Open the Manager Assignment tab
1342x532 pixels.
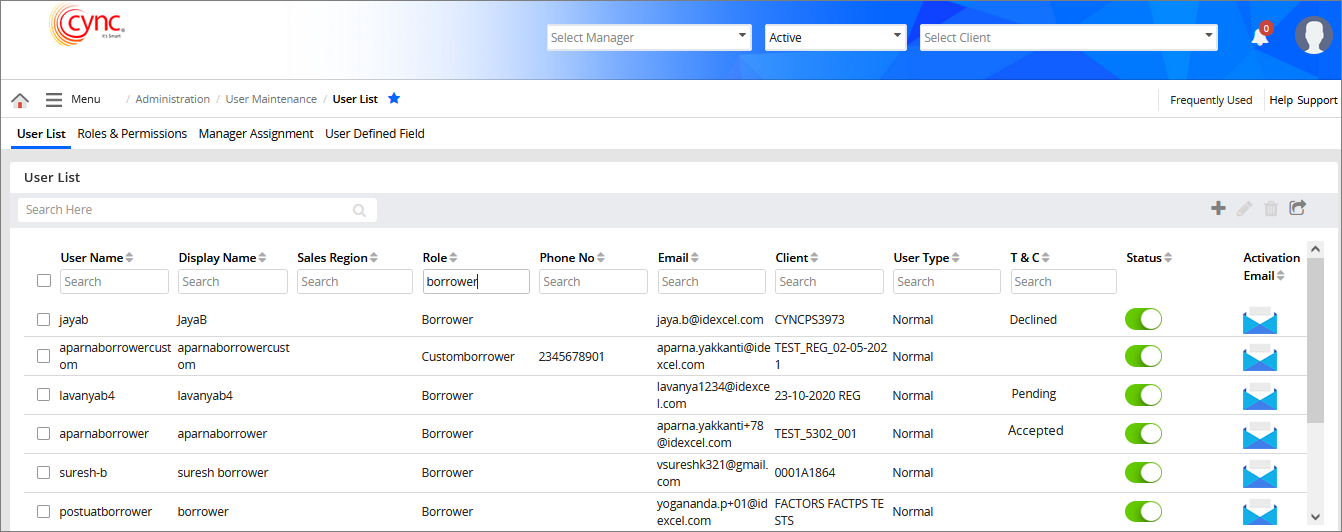(256, 134)
